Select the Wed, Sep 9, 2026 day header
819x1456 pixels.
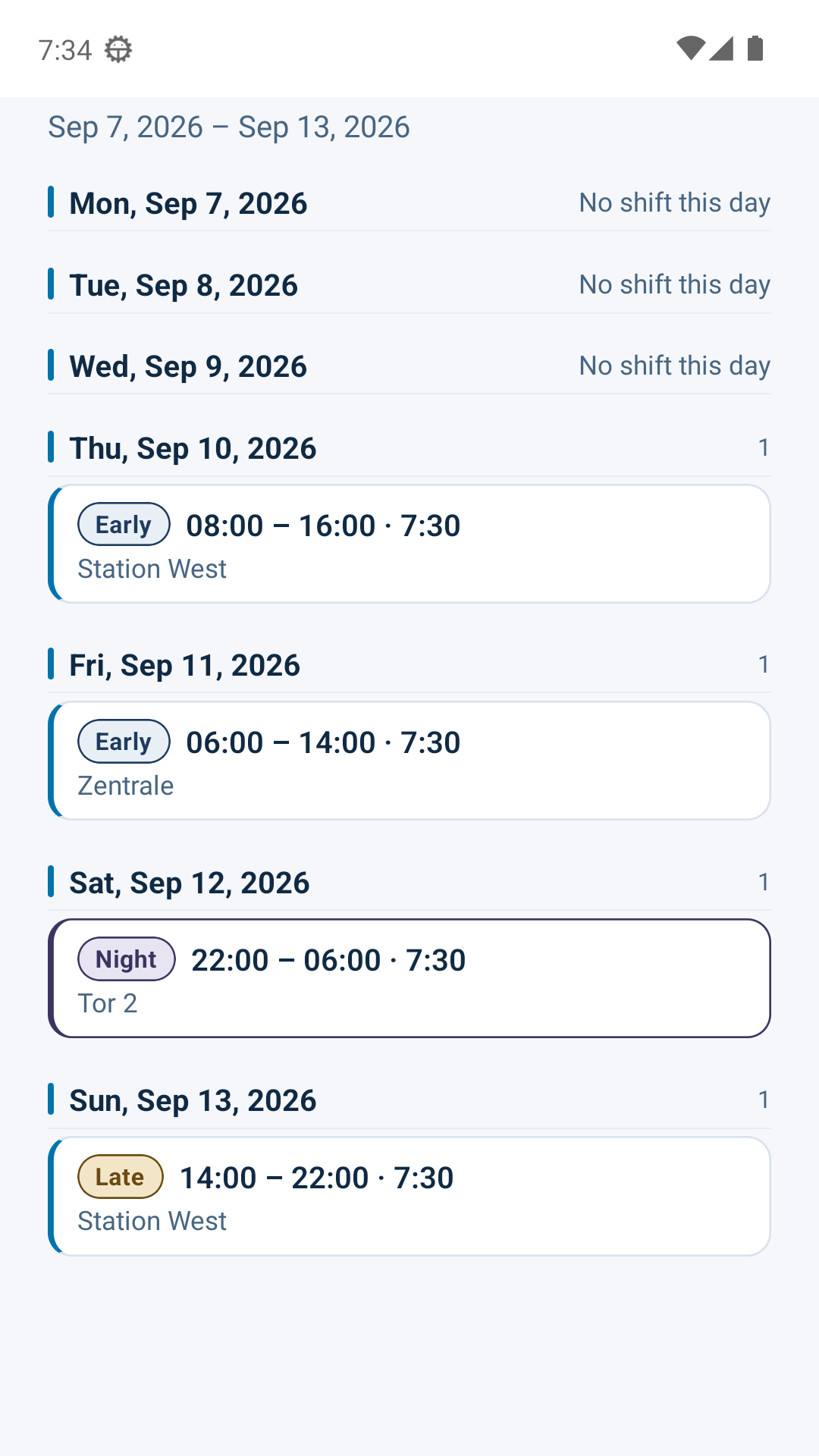(x=409, y=366)
